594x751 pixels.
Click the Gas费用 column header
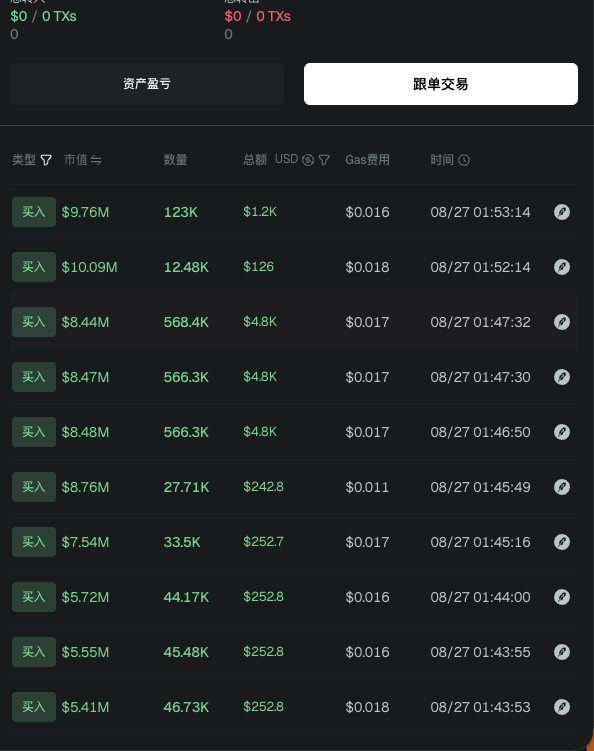point(367,160)
